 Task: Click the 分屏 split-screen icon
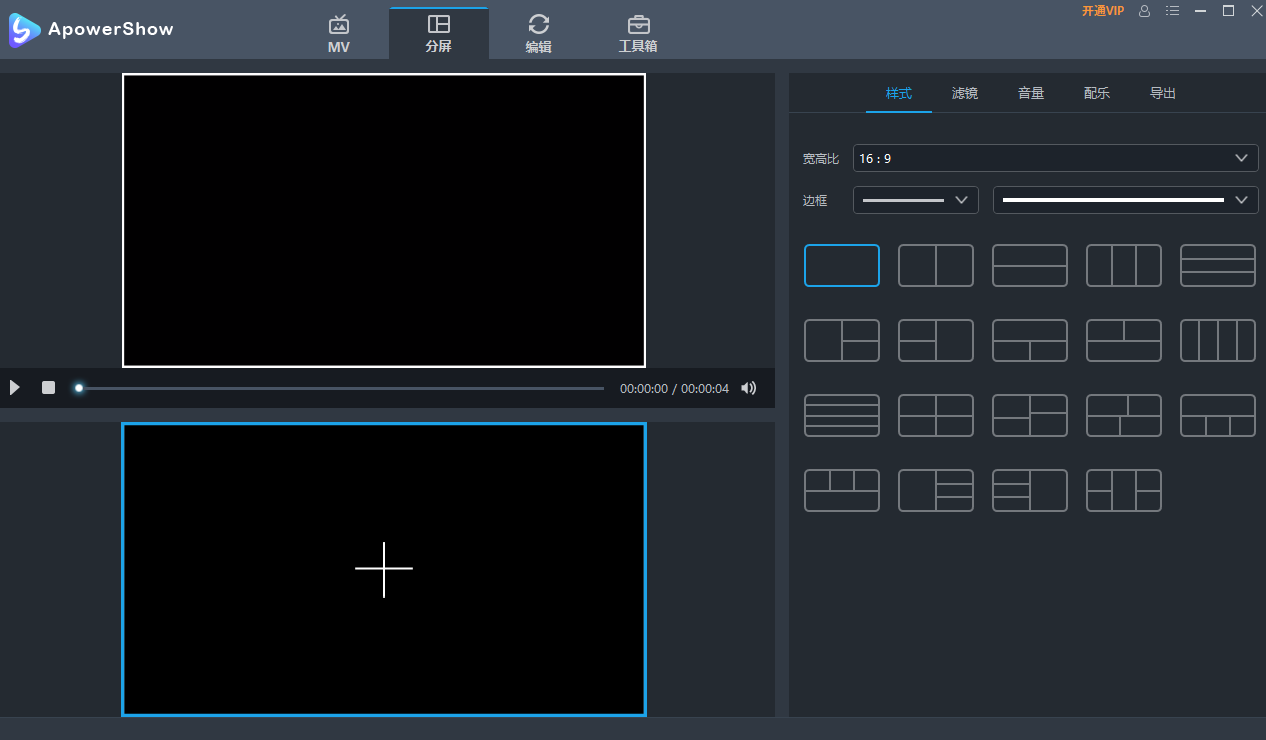click(439, 30)
